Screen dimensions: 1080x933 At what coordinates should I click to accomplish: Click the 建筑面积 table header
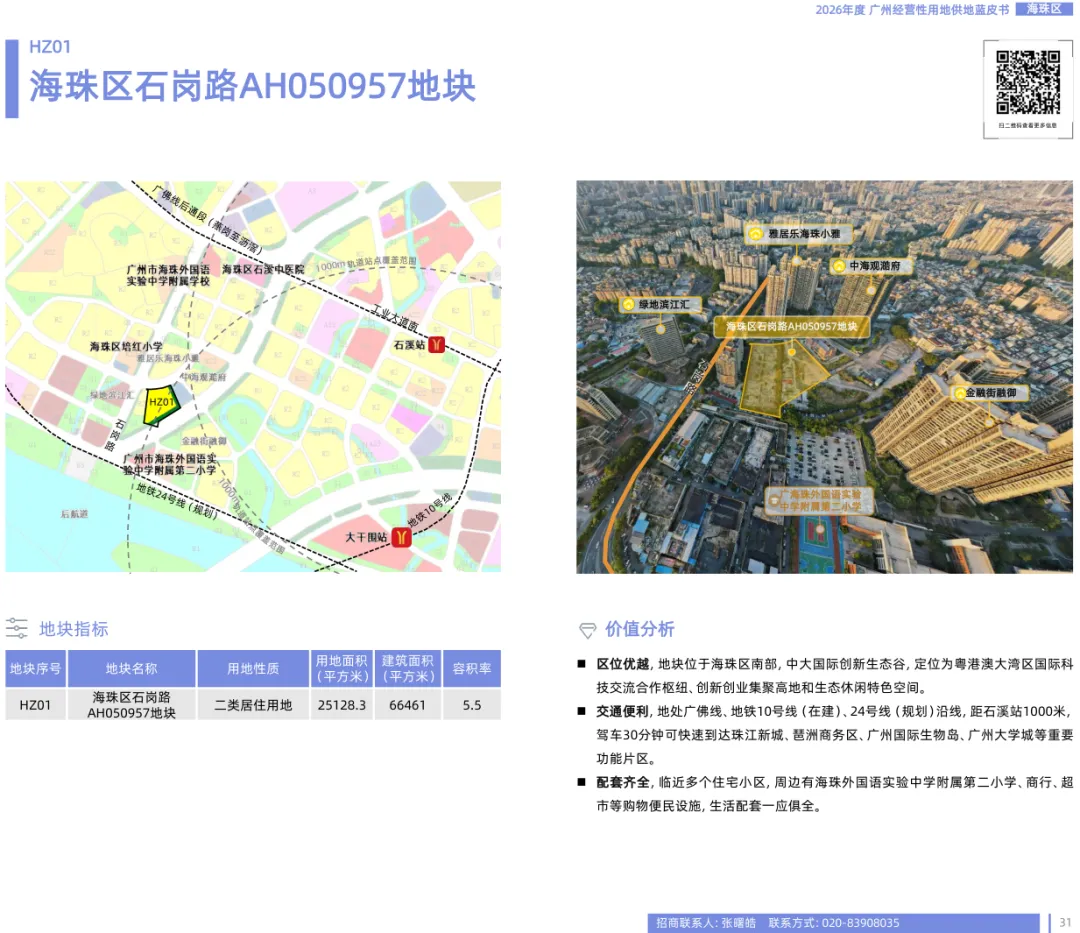[408, 669]
